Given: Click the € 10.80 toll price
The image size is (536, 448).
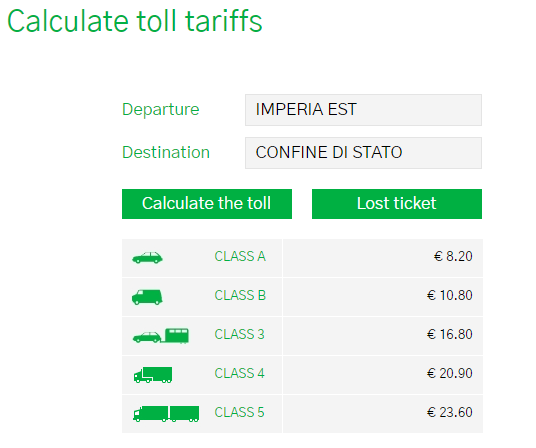Looking at the screenshot, I should 450,295.
